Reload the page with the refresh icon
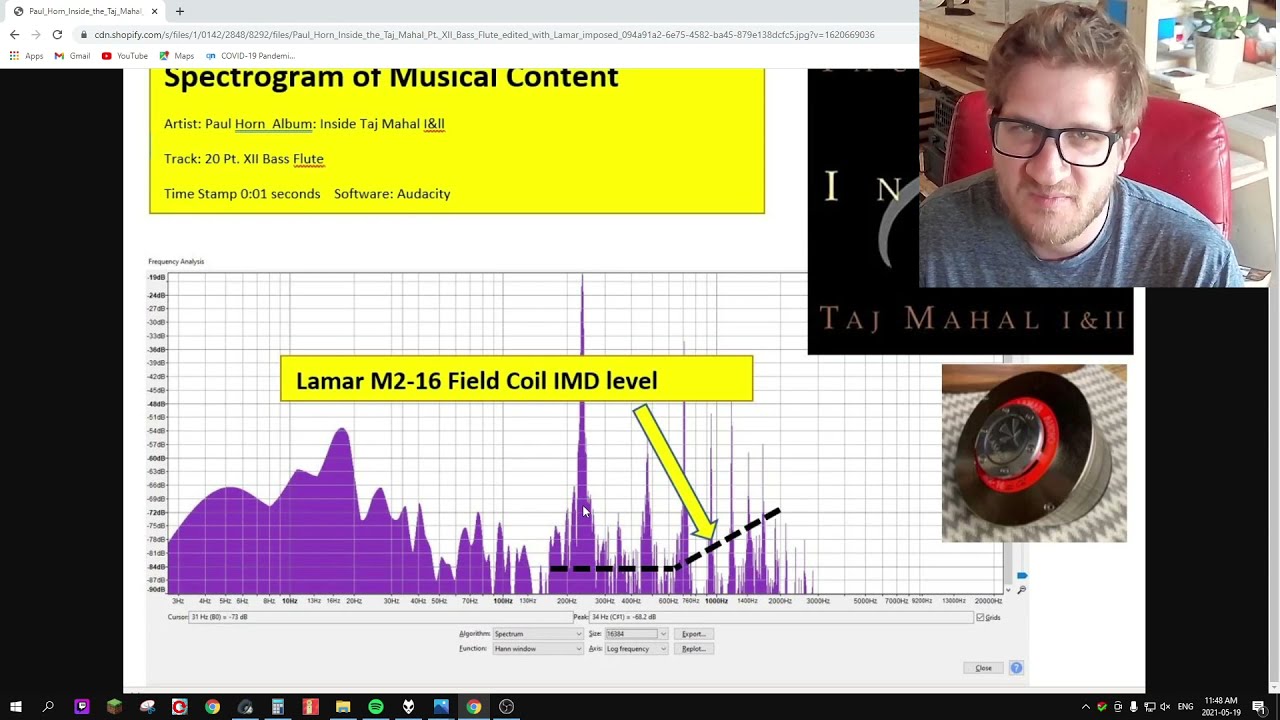The height and width of the screenshot is (720, 1280). 57,34
